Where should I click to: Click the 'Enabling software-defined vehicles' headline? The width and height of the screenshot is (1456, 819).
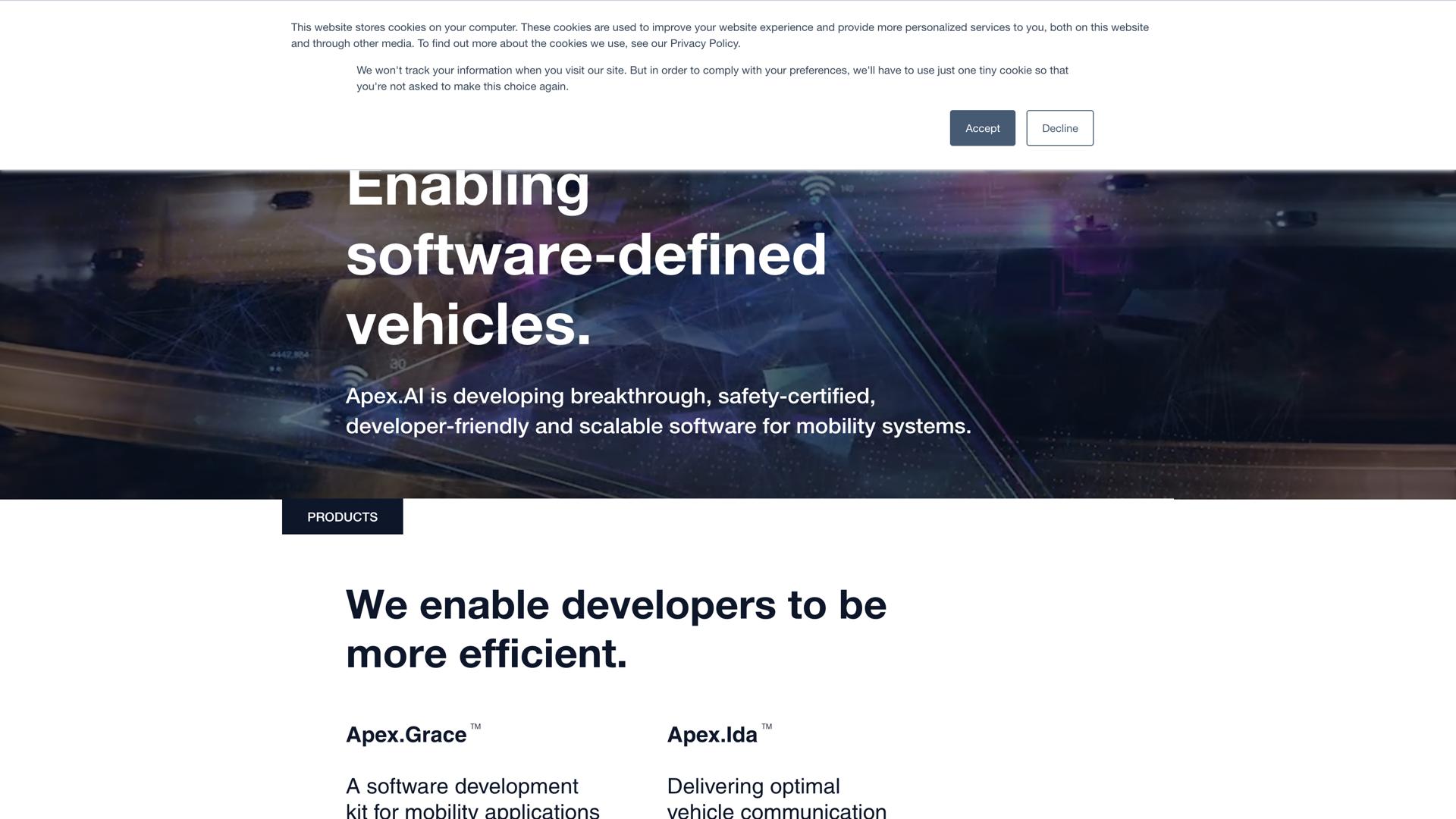pyautogui.click(x=585, y=255)
